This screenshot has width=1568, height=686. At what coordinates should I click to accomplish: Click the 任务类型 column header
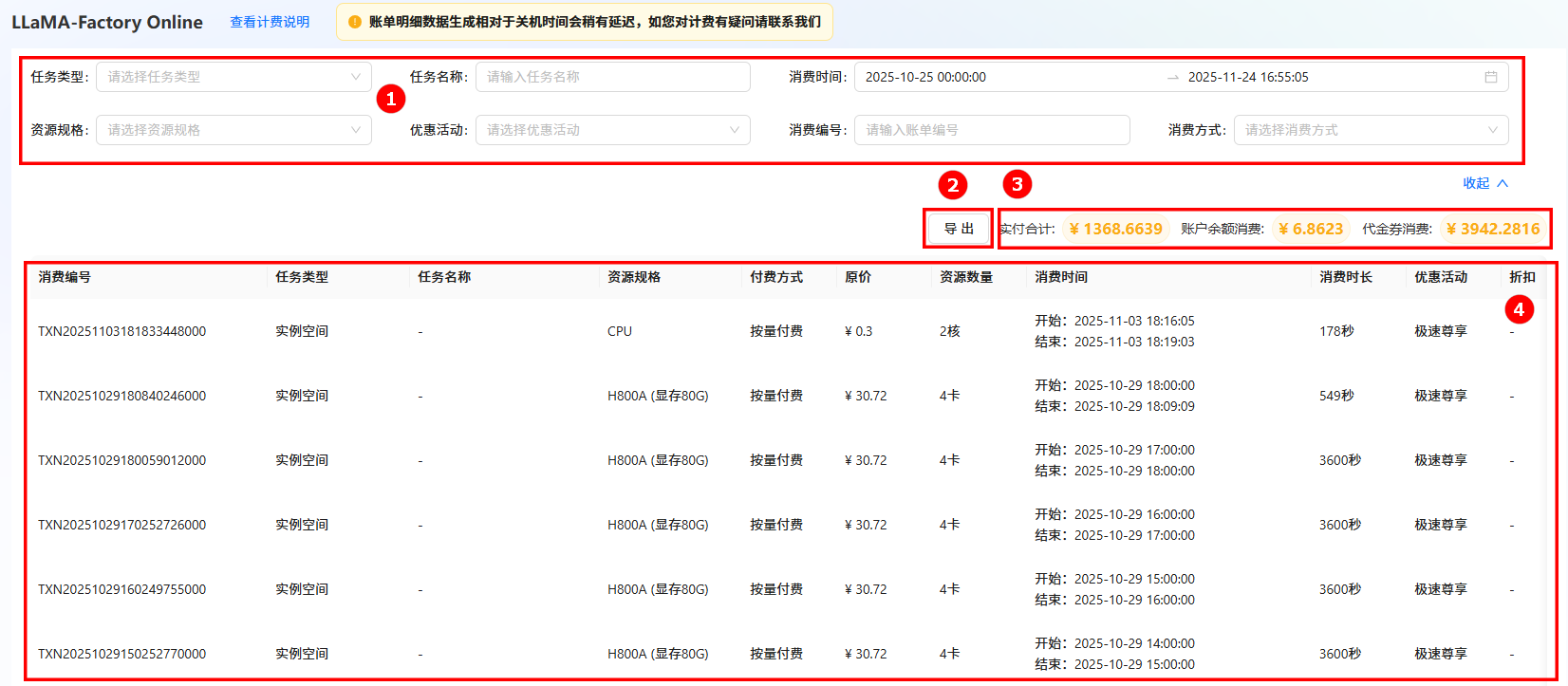[302, 277]
